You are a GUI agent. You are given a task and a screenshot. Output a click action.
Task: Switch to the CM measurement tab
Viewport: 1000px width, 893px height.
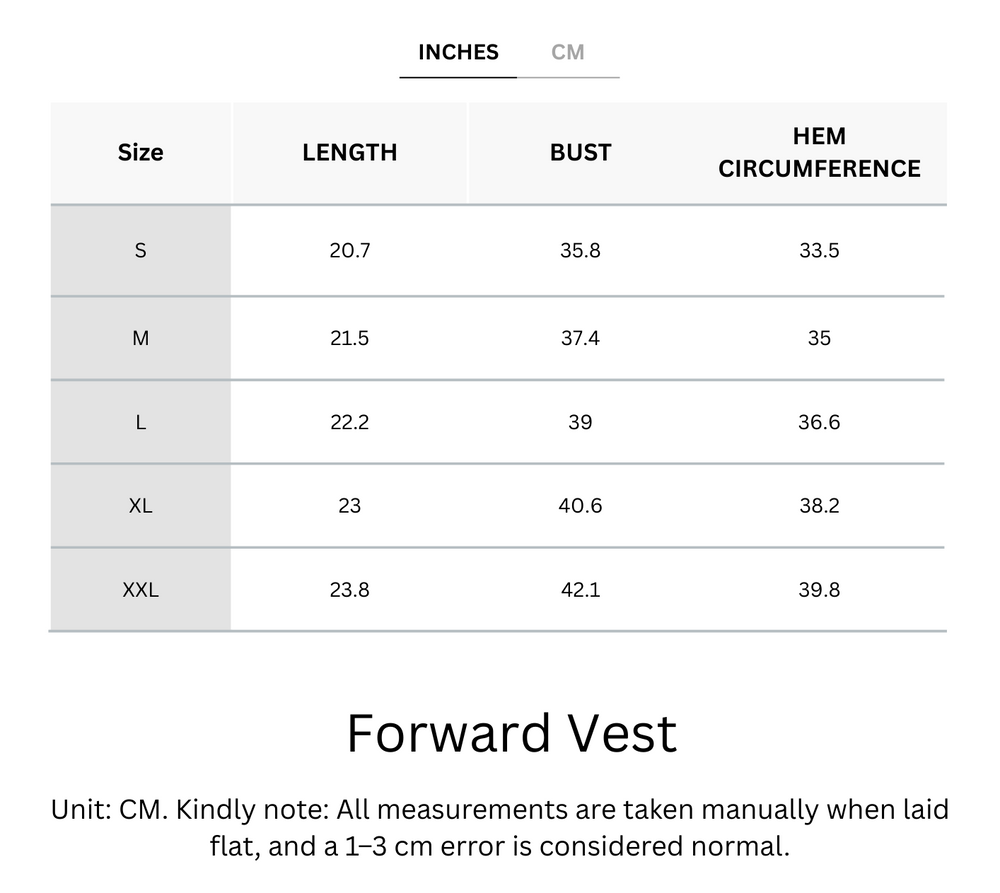569,52
